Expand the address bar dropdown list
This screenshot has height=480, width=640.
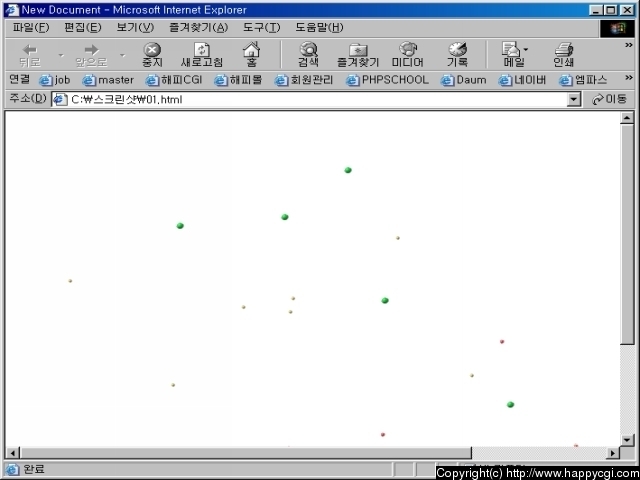coord(574,100)
